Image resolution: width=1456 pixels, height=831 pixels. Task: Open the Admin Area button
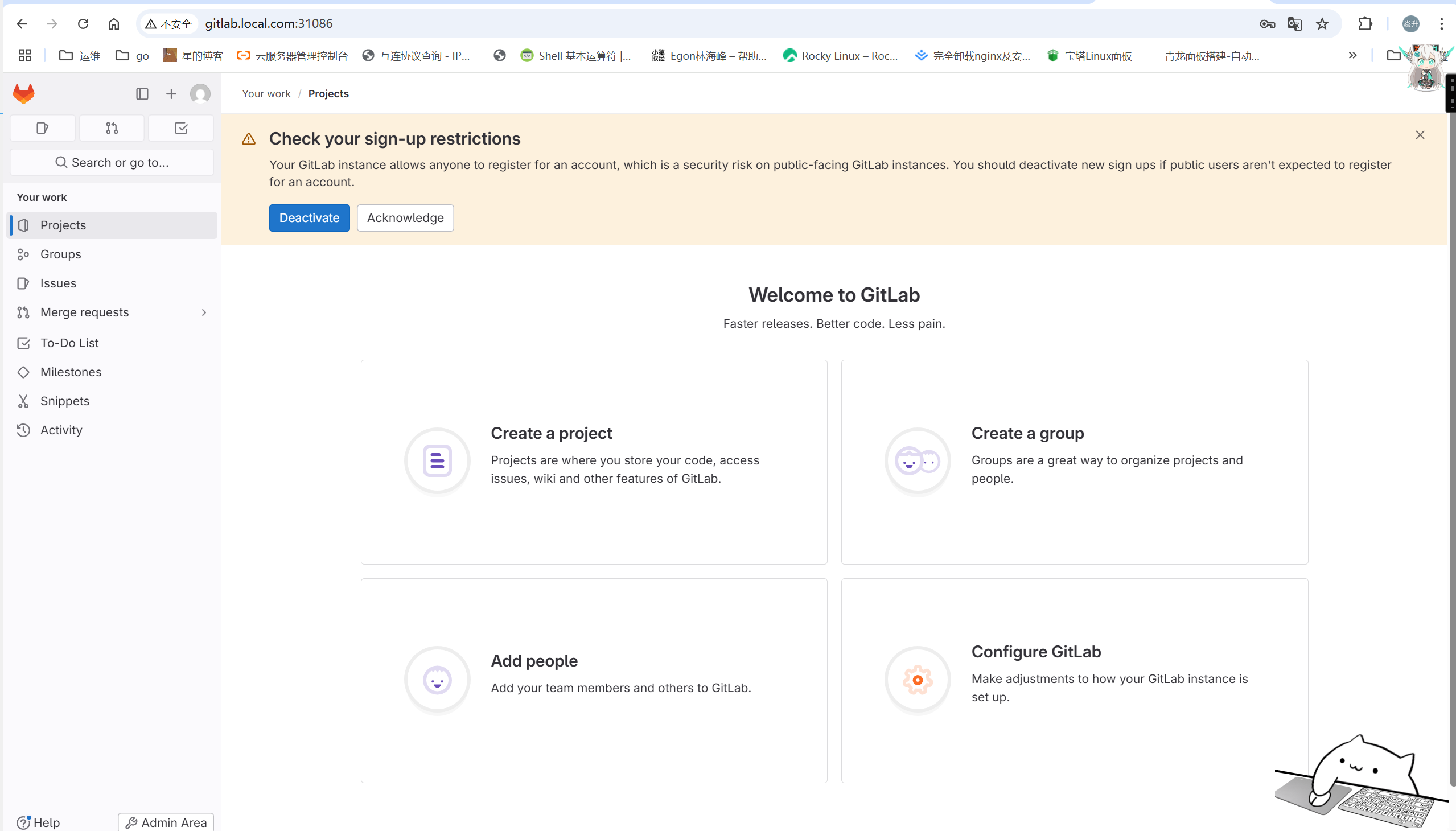[x=166, y=822]
